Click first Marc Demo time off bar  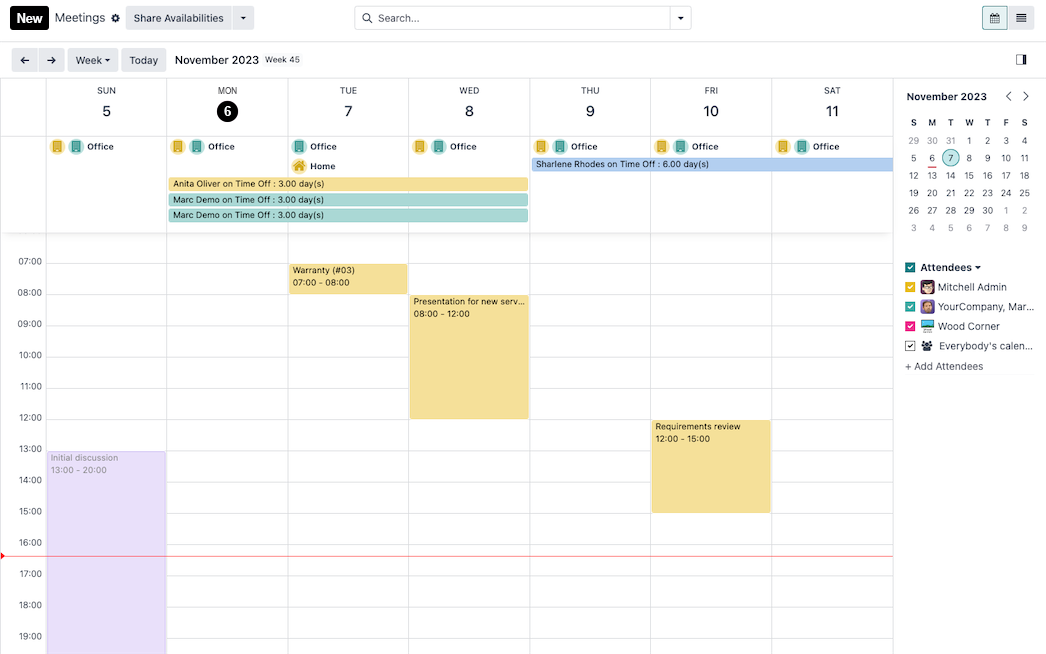click(x=348, y=200)
